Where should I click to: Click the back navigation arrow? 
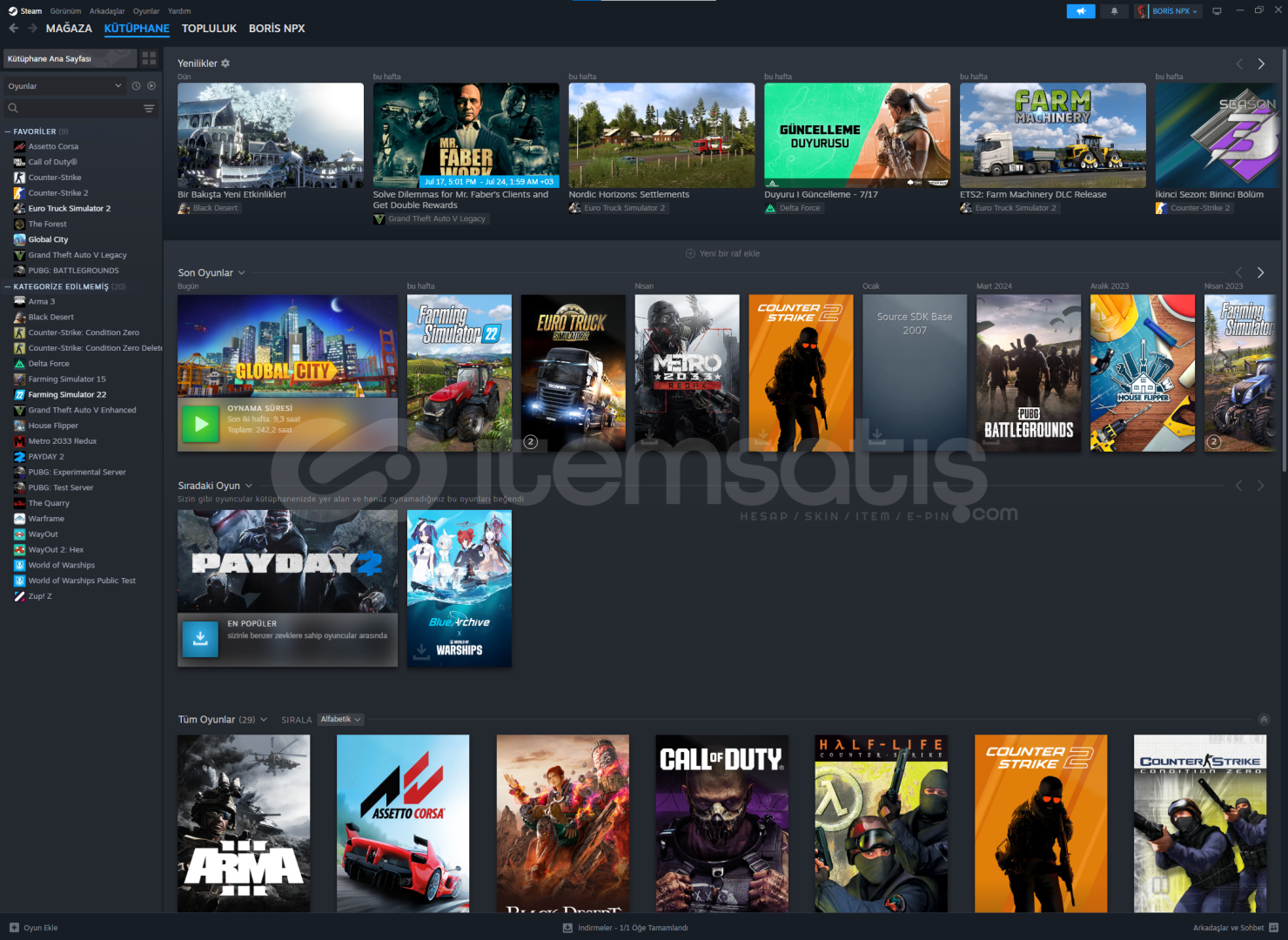tap(14, 28)
